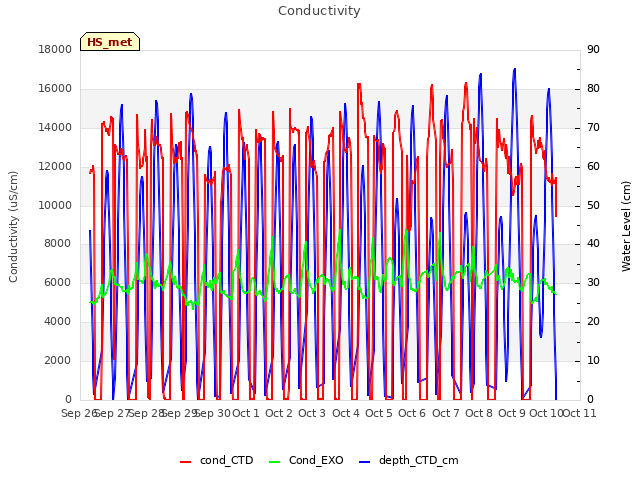The height and width of the screenshot is (480, 640).
Task: Click the Conductivity (uS/cm) axis label
Action: click(x=13, y=227)
